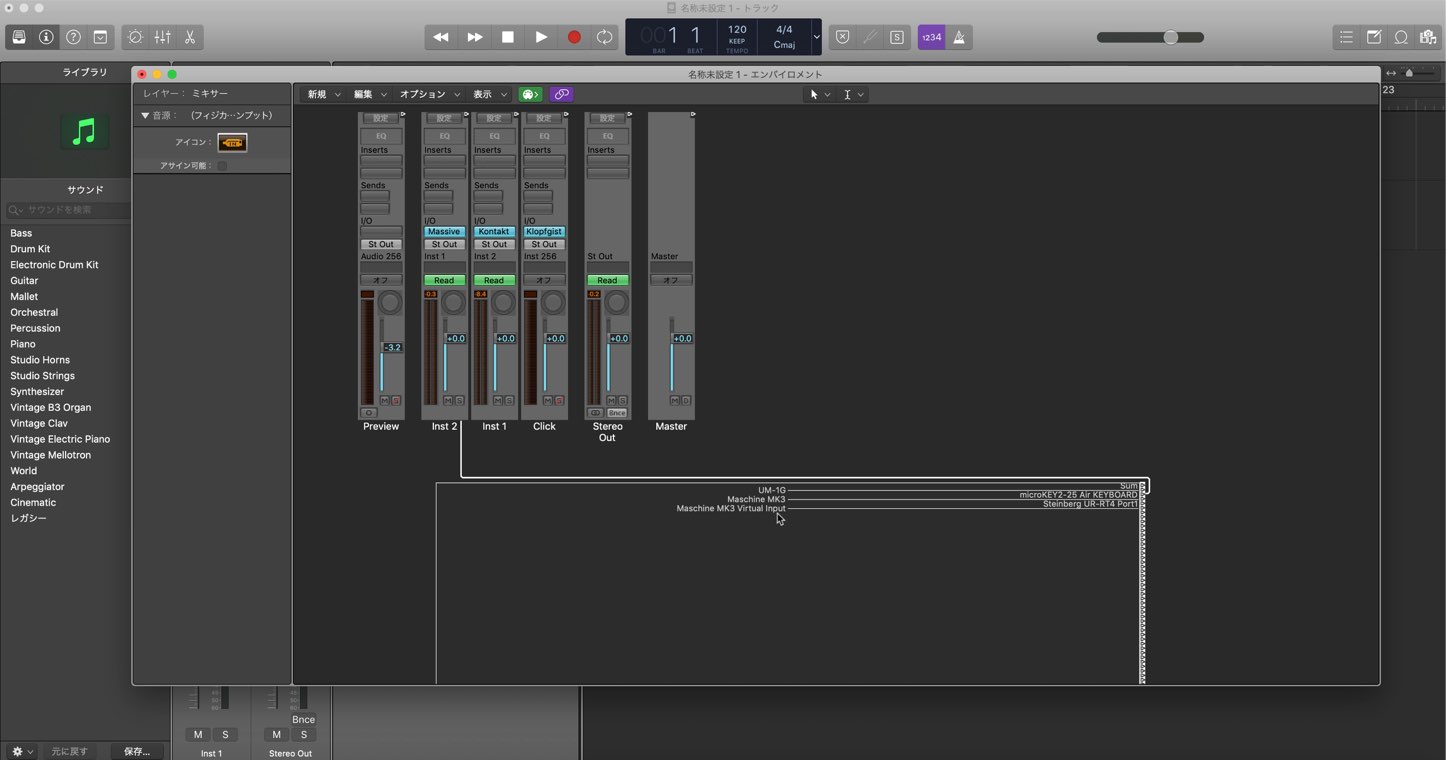Click the EQ area on Inst 2
Screen dimensions: 1446x760
tap(444, 136)
